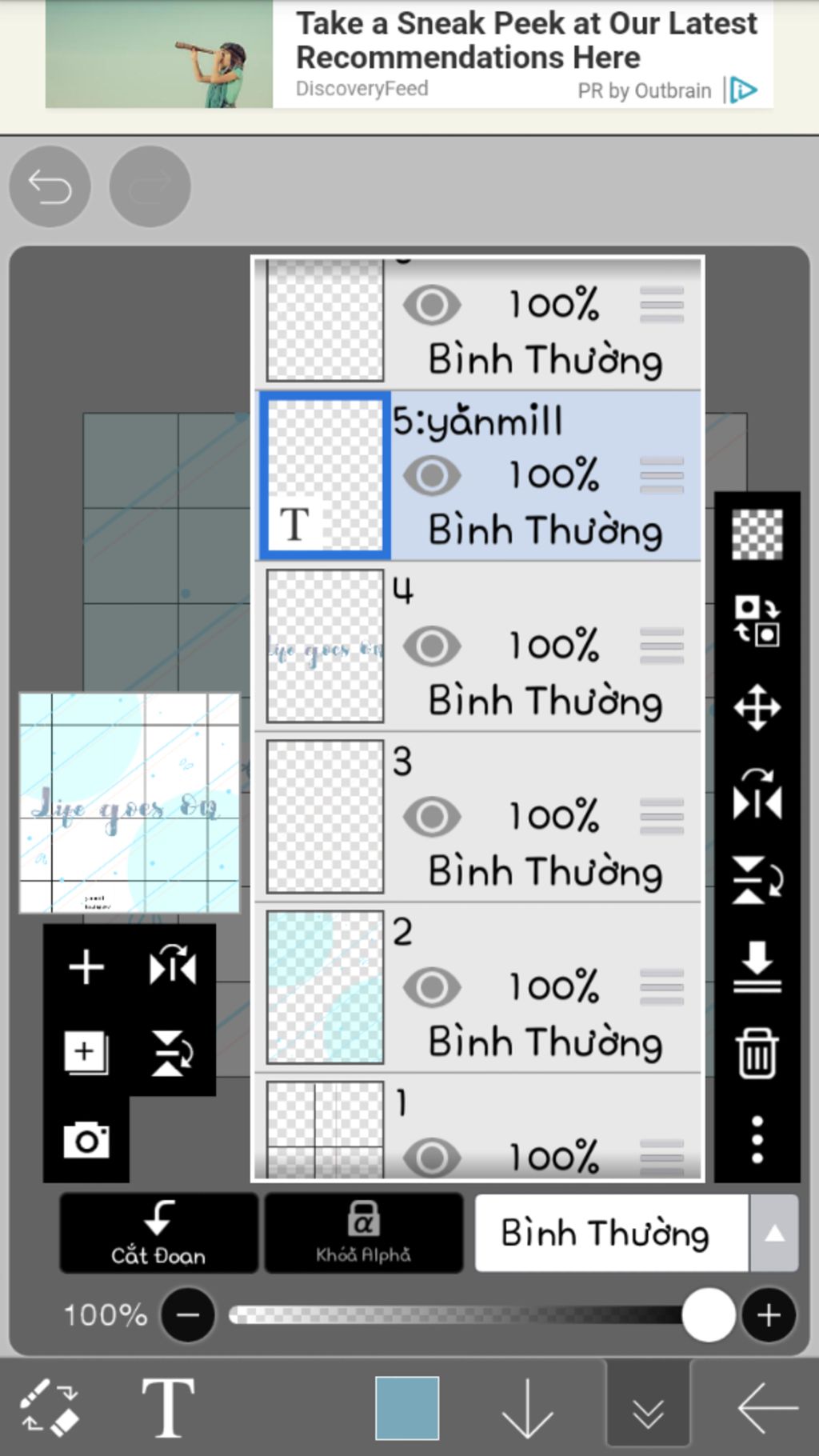This screenshot has height=1456, width=819.
Task: Select the move/transform layer tool
Action: pos(757,708)
